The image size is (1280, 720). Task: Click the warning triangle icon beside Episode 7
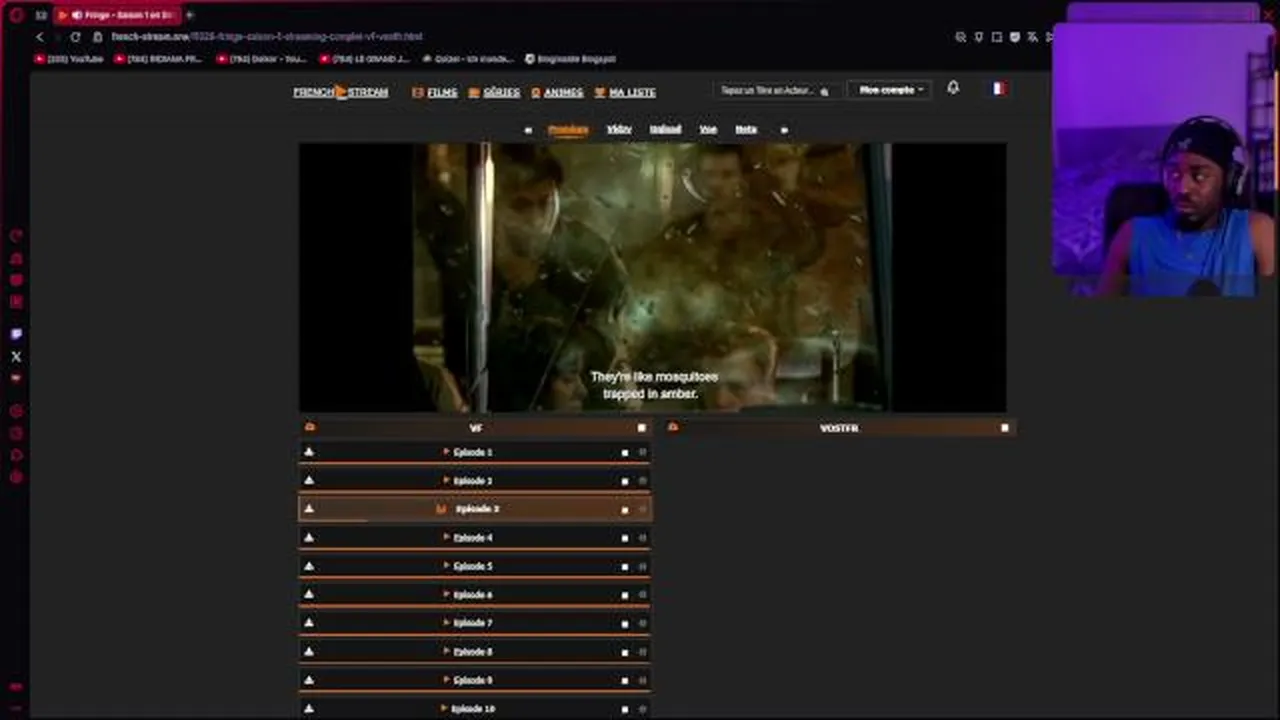click(x=309, y=623)
